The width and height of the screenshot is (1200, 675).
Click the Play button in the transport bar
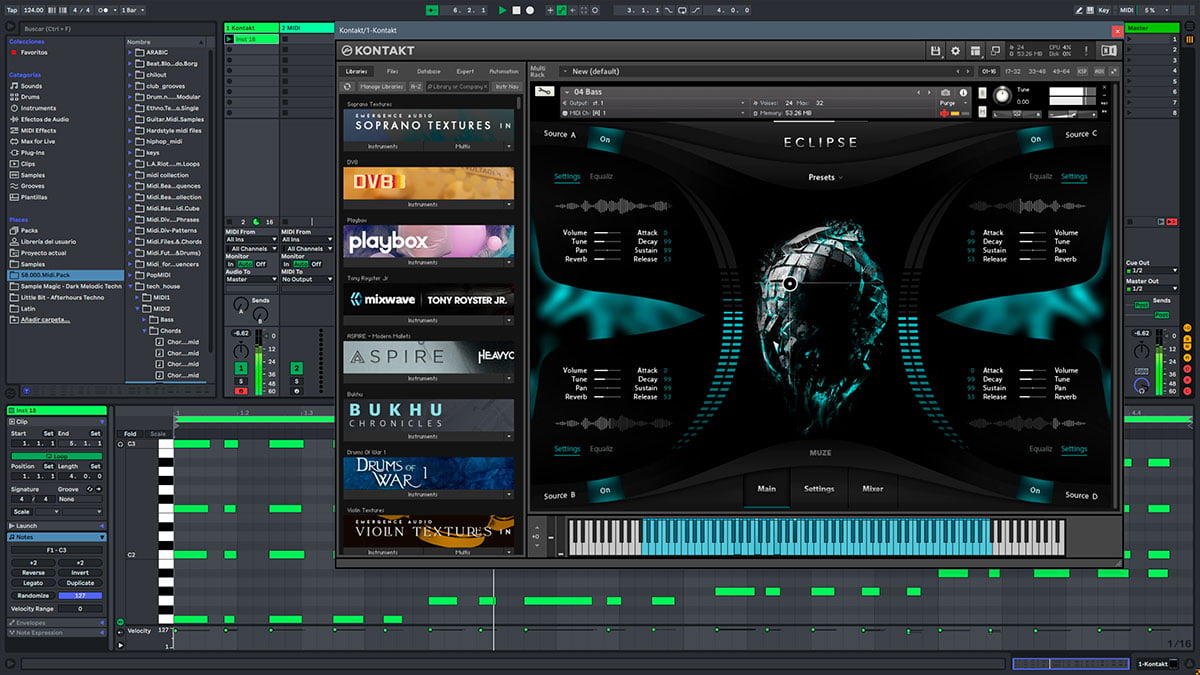pos(503,10)
